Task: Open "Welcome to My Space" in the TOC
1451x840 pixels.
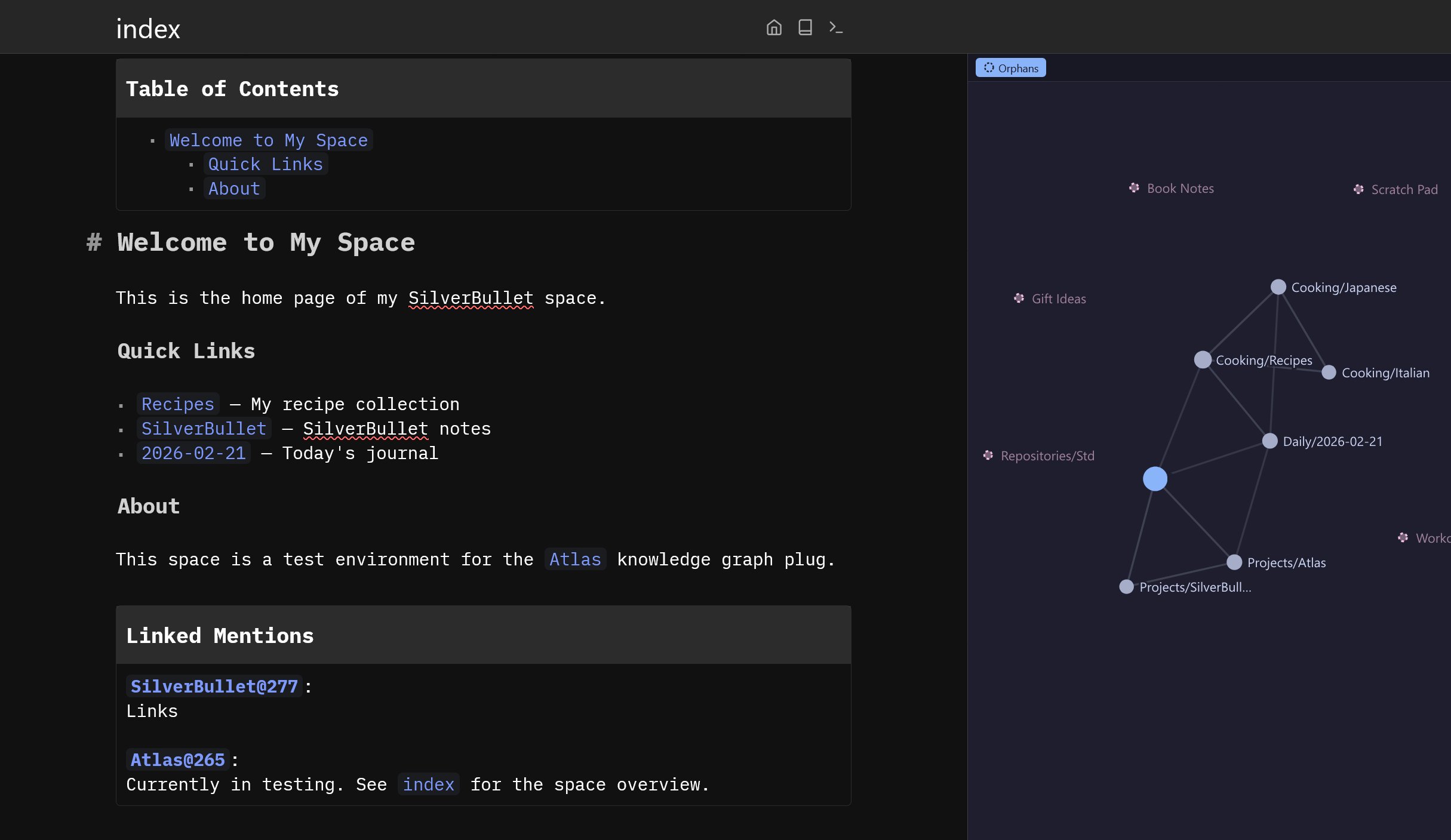Action: (x=268, y=140)
